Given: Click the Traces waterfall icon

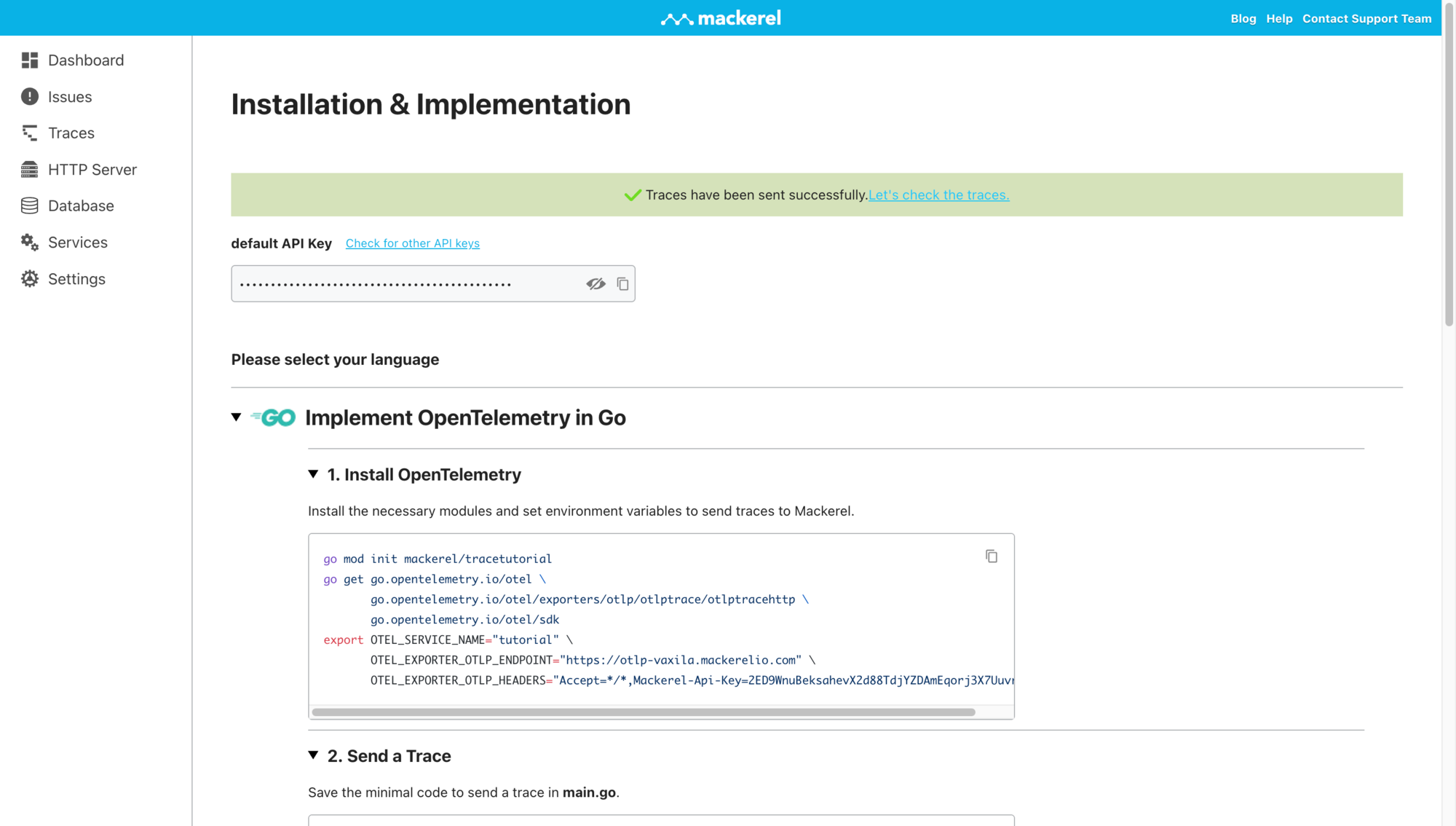Looking at the screenshot, I should (x=29, y=133).
